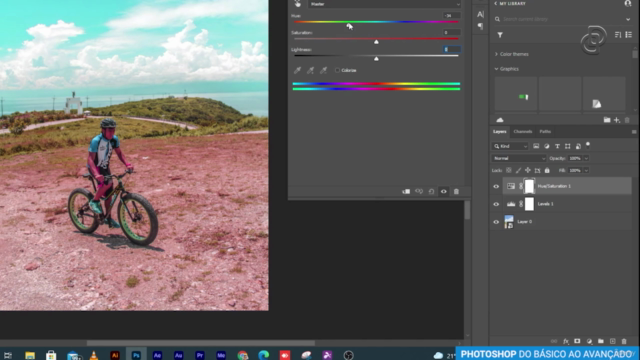This screenshot has height=360, width=640.
Task: Reset adjustment to defaults icon
Action: [431, 191]
